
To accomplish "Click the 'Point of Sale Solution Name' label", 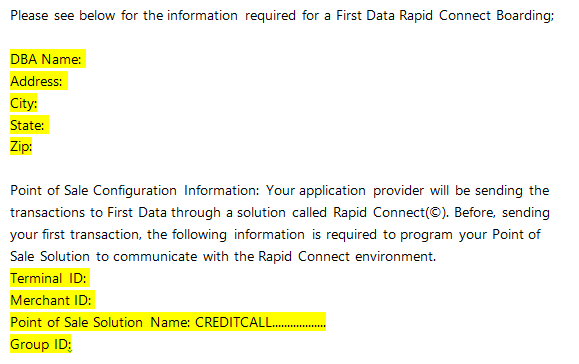I will coord(100,322).
